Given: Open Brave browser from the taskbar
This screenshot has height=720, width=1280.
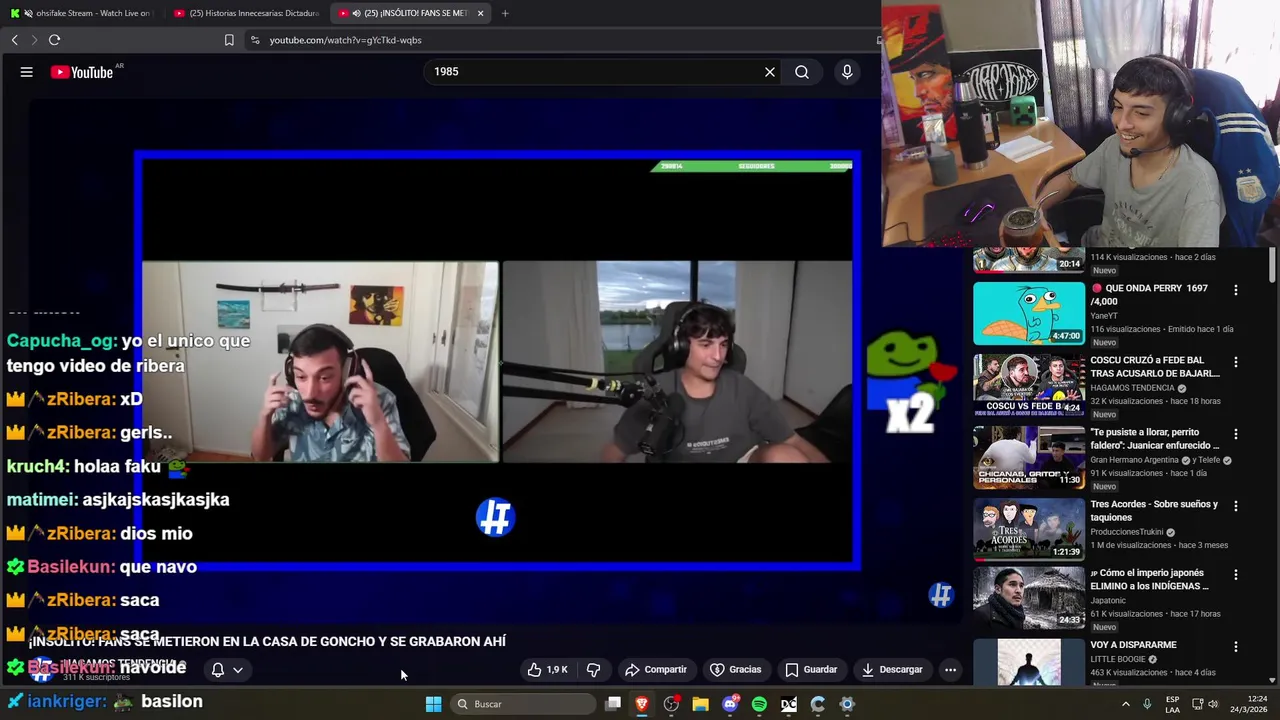Looking at the screenshot, I should coord(642,704).
